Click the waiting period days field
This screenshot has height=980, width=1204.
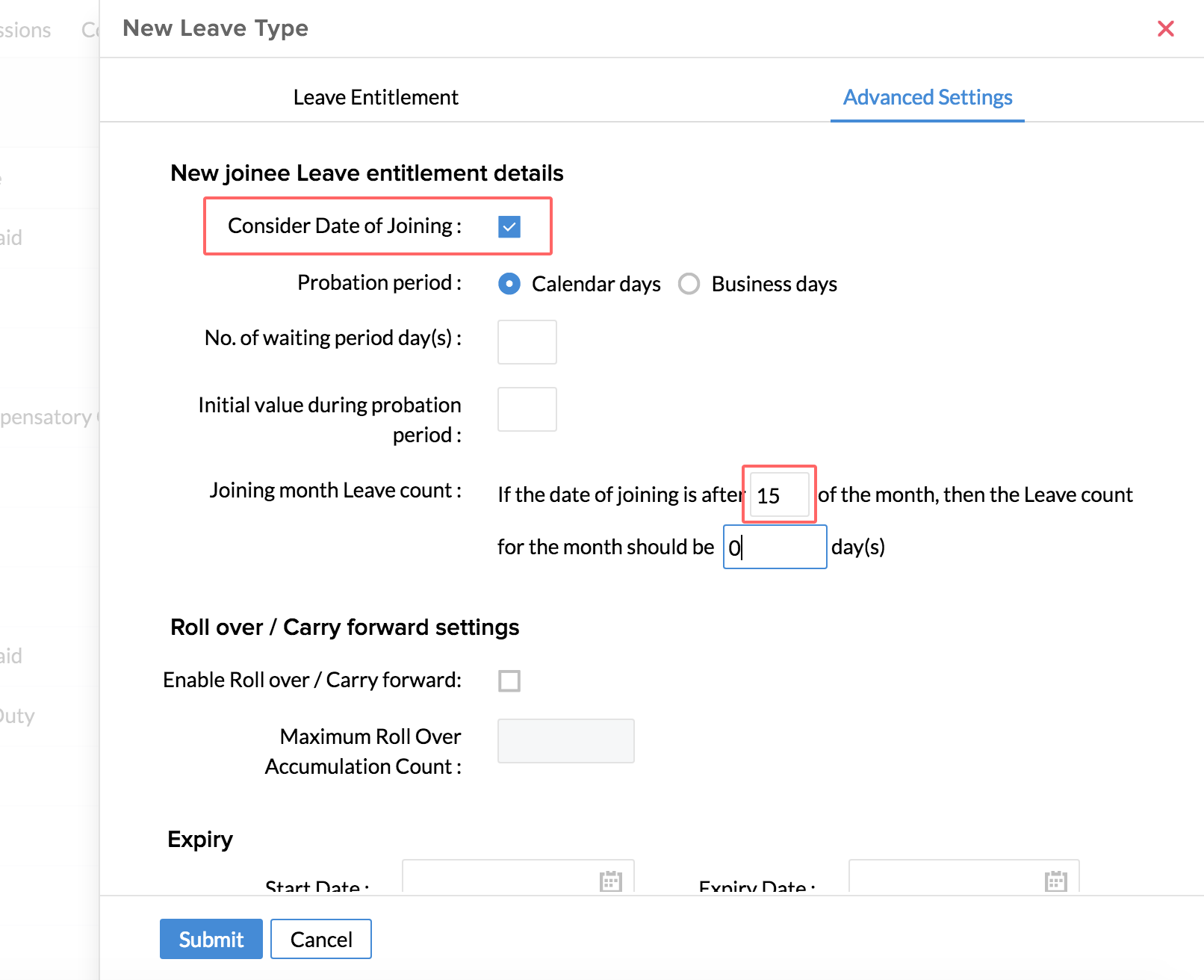coord(527,342)
